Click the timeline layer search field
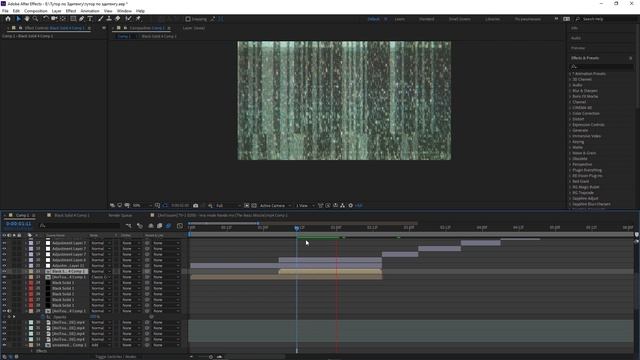The image size is (640, 360). point(80,226)
